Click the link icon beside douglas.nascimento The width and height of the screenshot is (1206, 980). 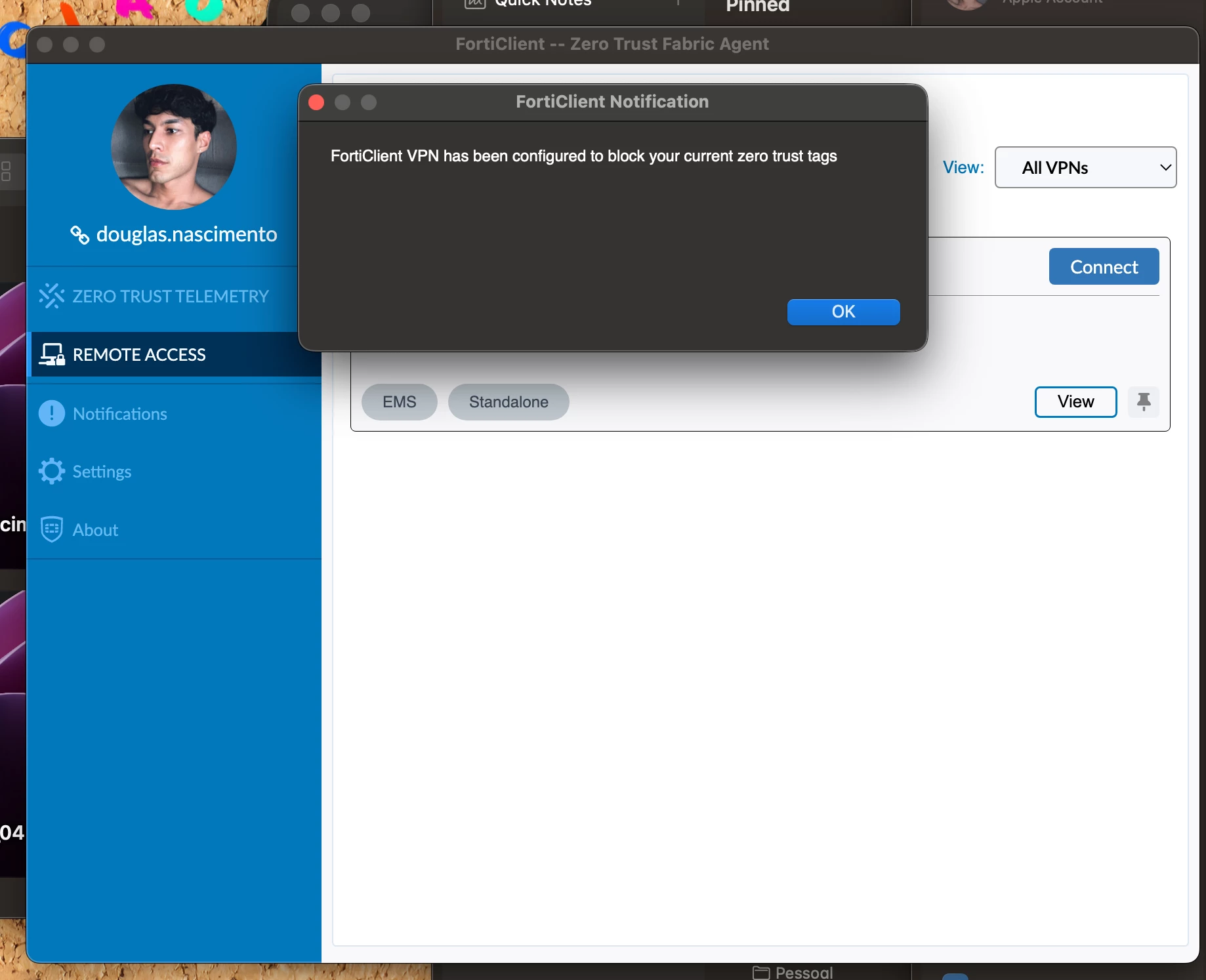tap(80, 235)
